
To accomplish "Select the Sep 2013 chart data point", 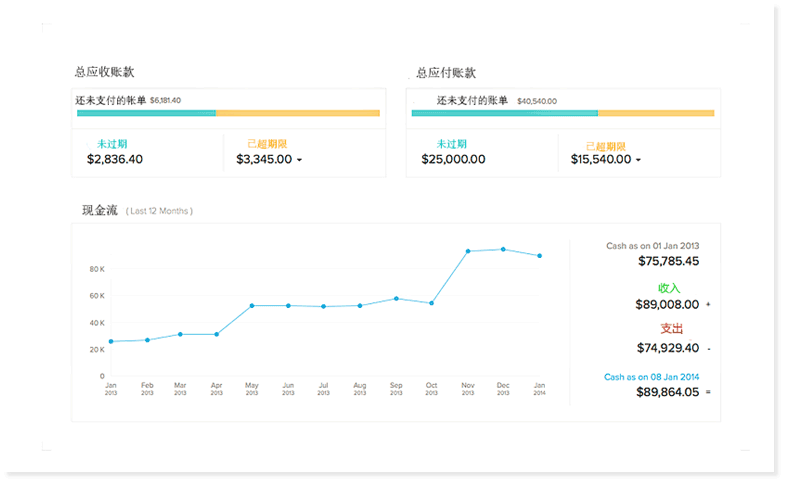I will tap(396, 298).
